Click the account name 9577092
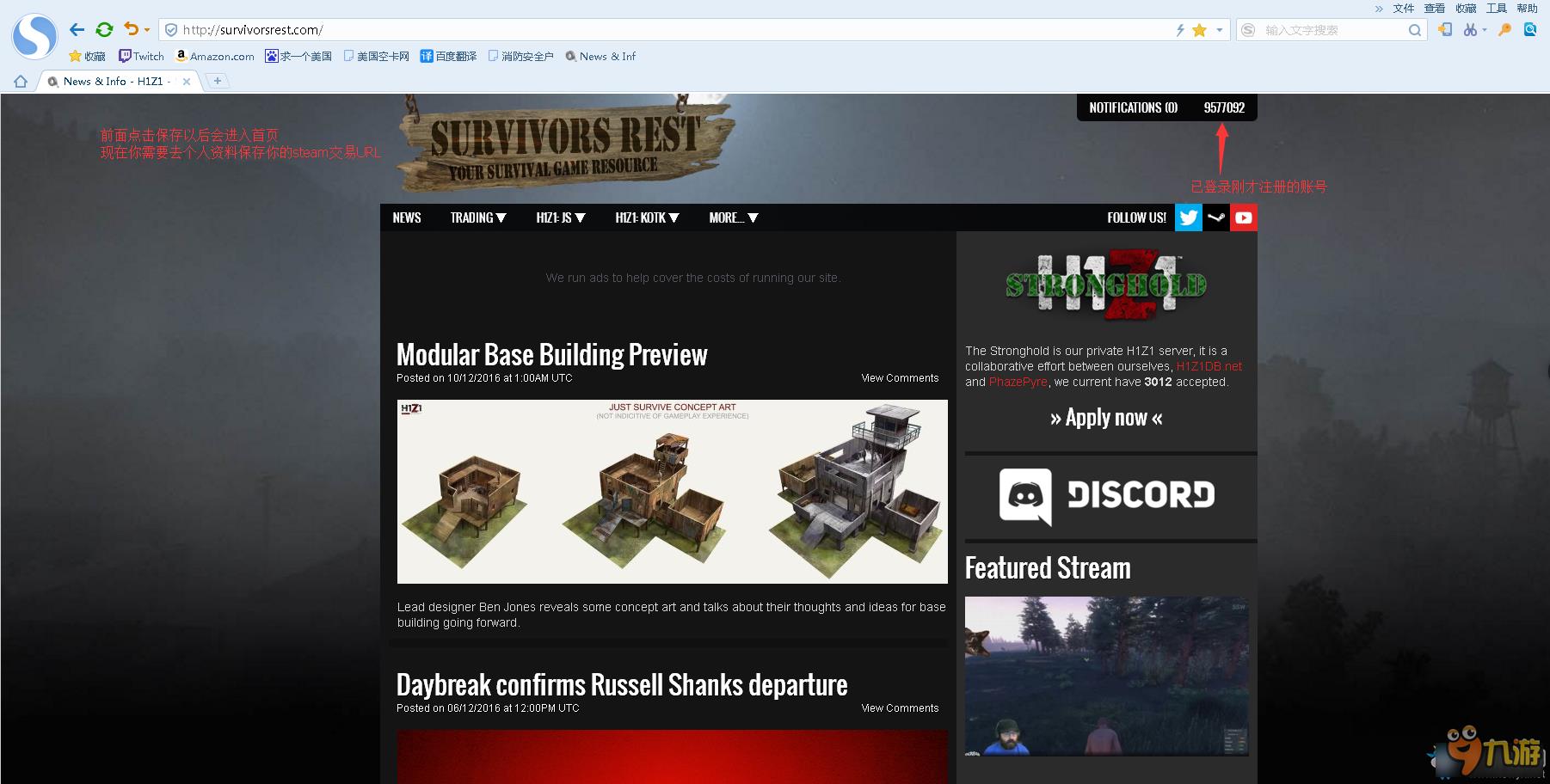Viewport: 1550px width, 784px height. point(1224,107)
